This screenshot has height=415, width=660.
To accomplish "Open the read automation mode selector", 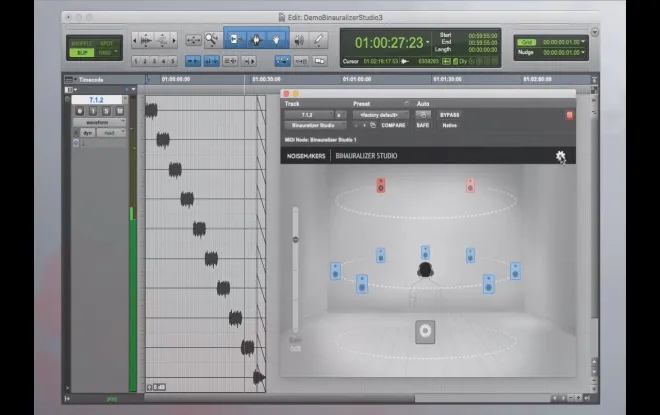I will pyautogui.click(x=112, y=133).
